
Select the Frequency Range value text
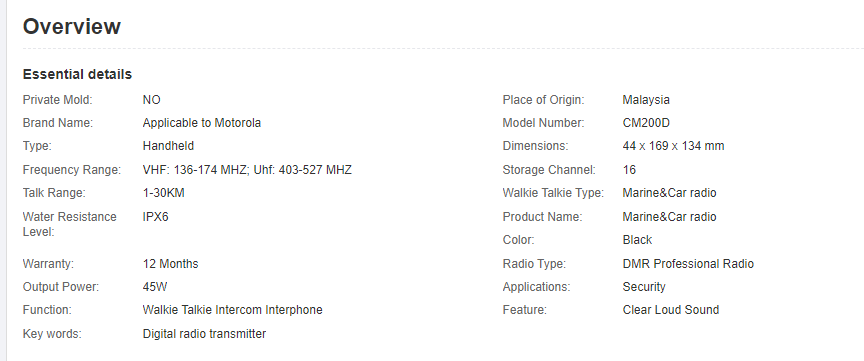tap(247, 170)
